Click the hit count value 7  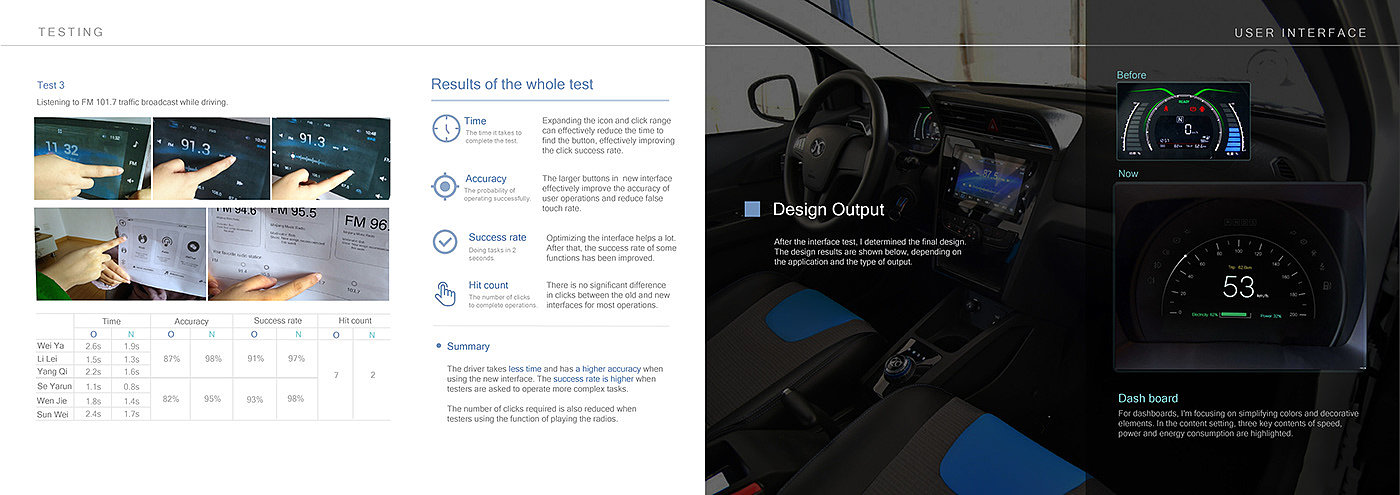pos(335,375)
